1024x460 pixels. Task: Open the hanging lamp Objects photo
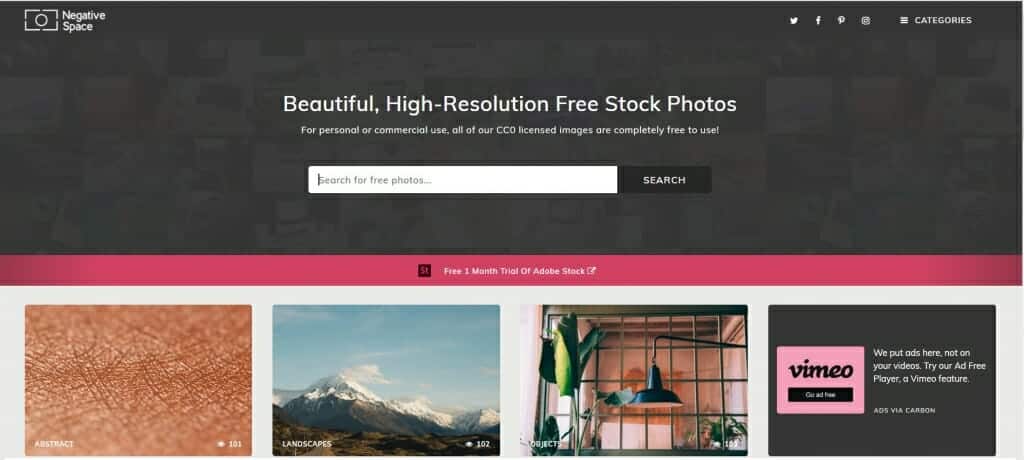coord(634,380)
